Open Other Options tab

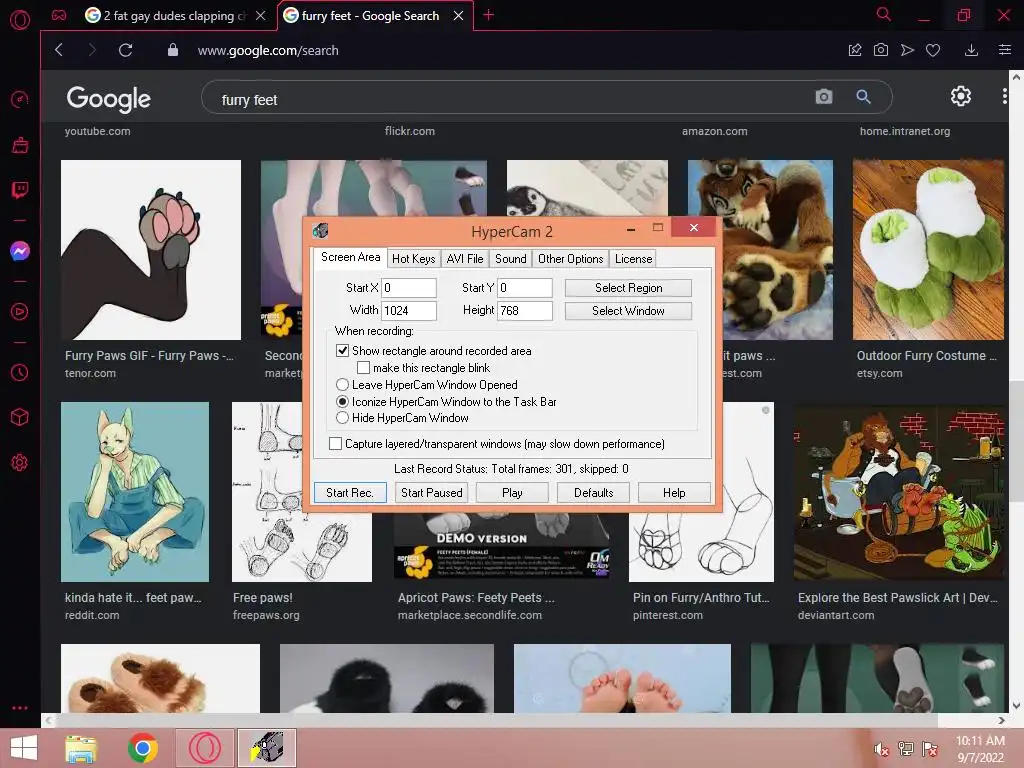point(571,259)
